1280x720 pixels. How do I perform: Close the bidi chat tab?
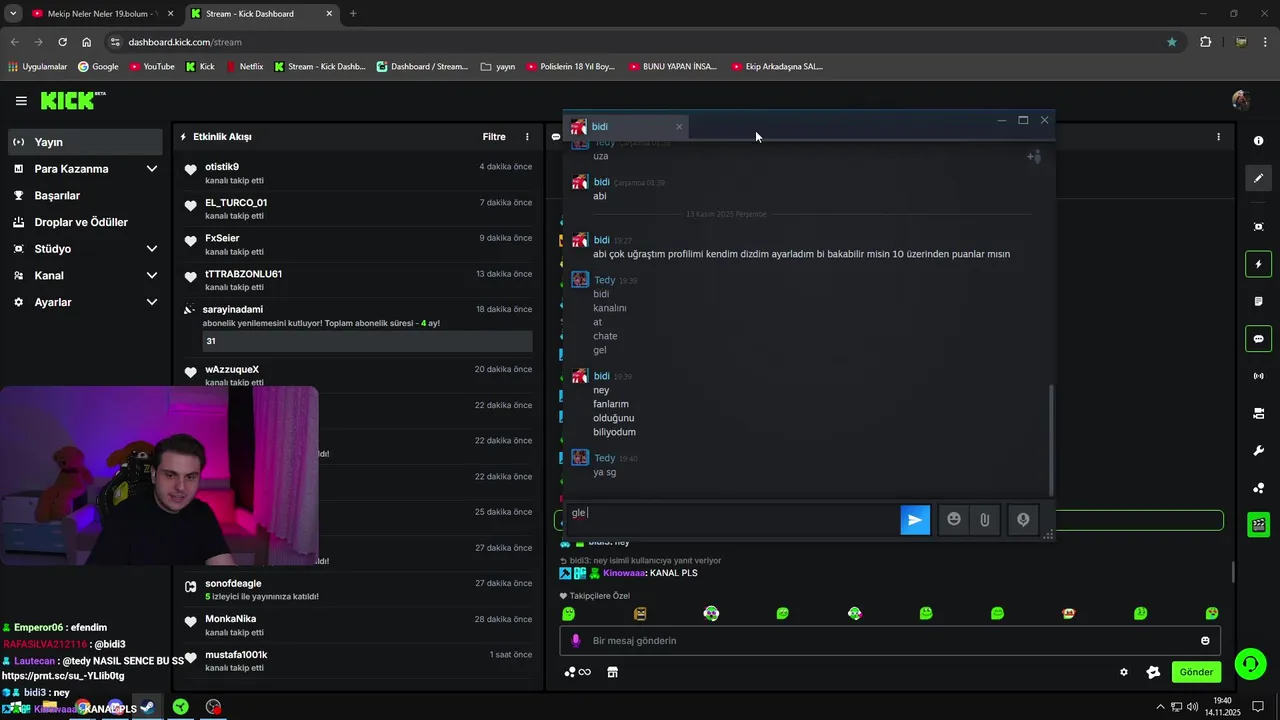679,127
